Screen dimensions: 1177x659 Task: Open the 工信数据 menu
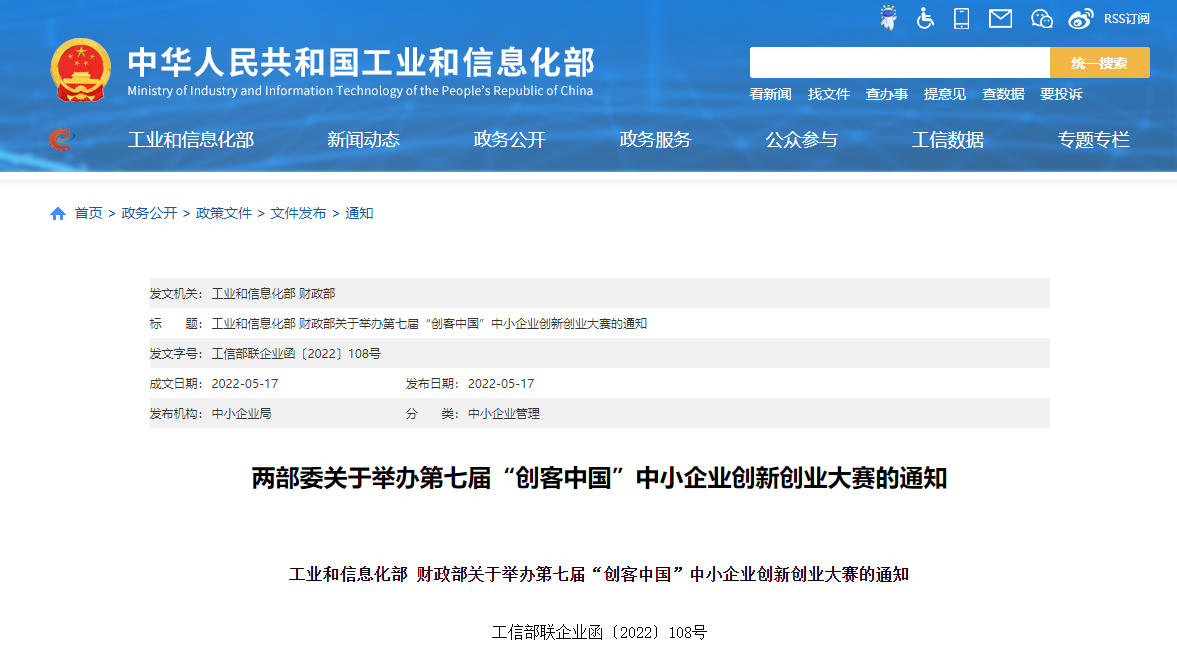[947, 140]
